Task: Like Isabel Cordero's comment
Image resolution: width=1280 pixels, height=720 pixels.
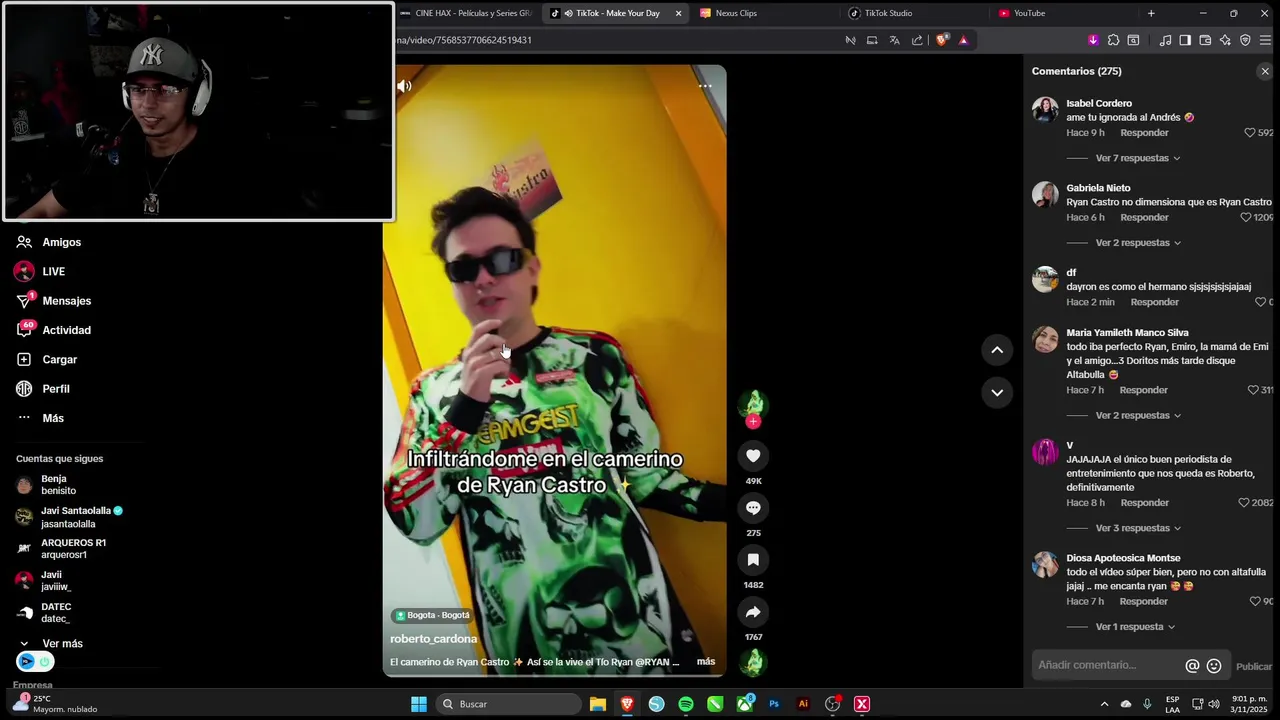Action: [1249, 133]
